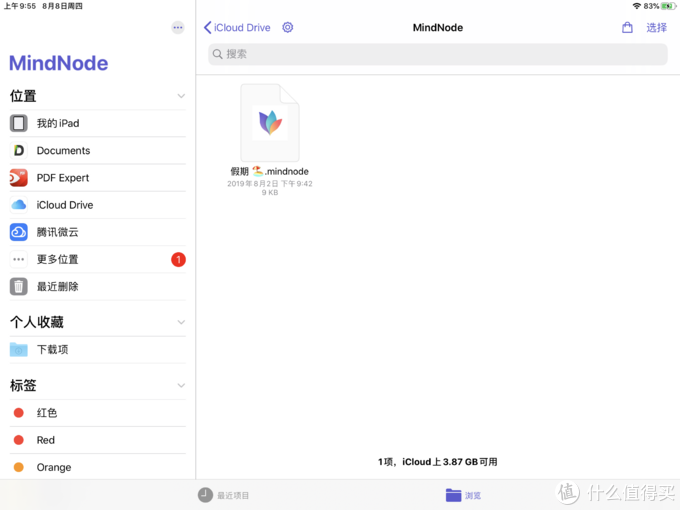Focus the 搜索 search field

(x=438, y=54)
